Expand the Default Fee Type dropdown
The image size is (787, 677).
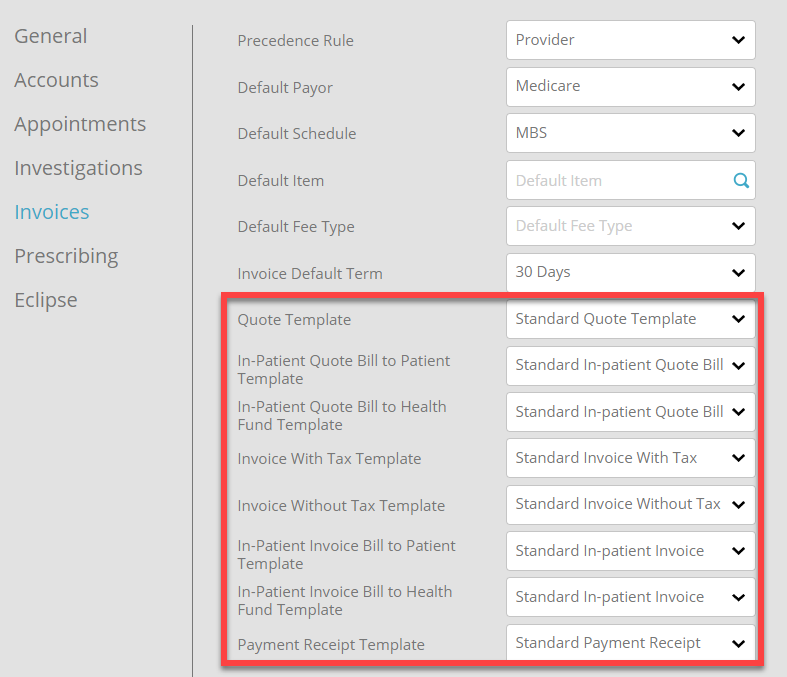coord(630,226)
